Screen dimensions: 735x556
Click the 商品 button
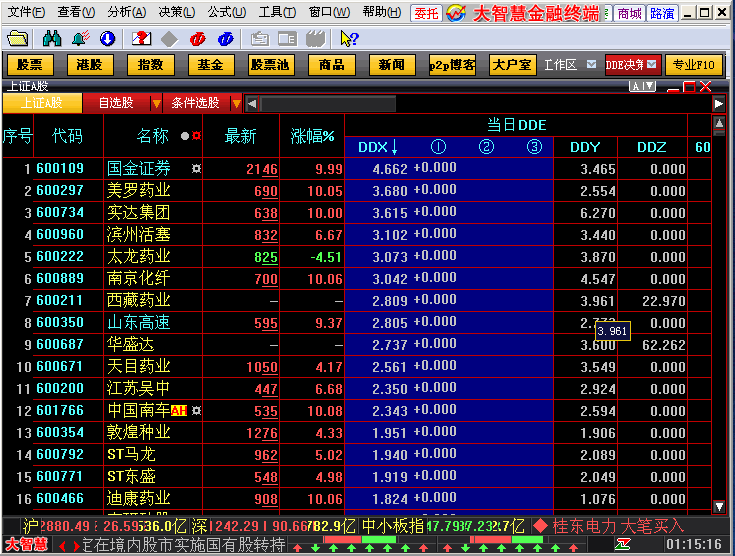click(x=331, y=65)
